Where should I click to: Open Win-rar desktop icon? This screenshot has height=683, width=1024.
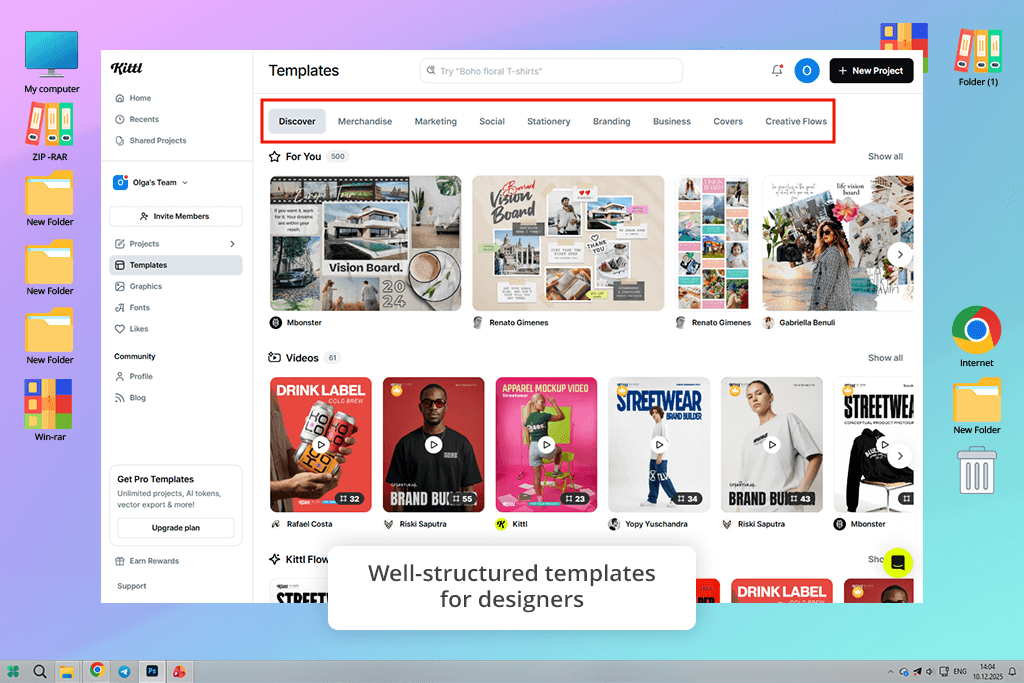[x=50, y=410]
